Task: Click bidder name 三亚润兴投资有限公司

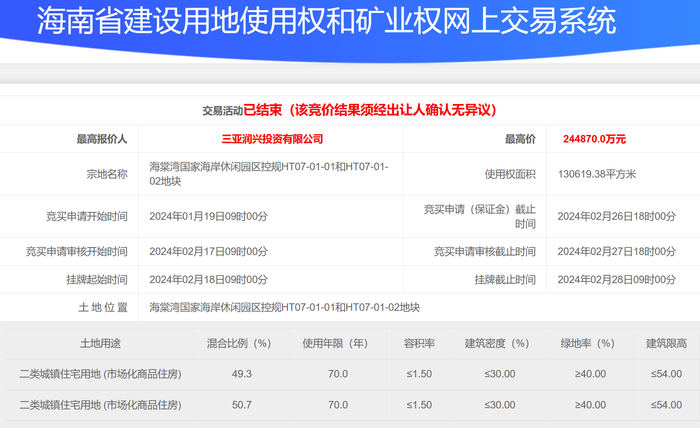Action: tap(272, 139)
